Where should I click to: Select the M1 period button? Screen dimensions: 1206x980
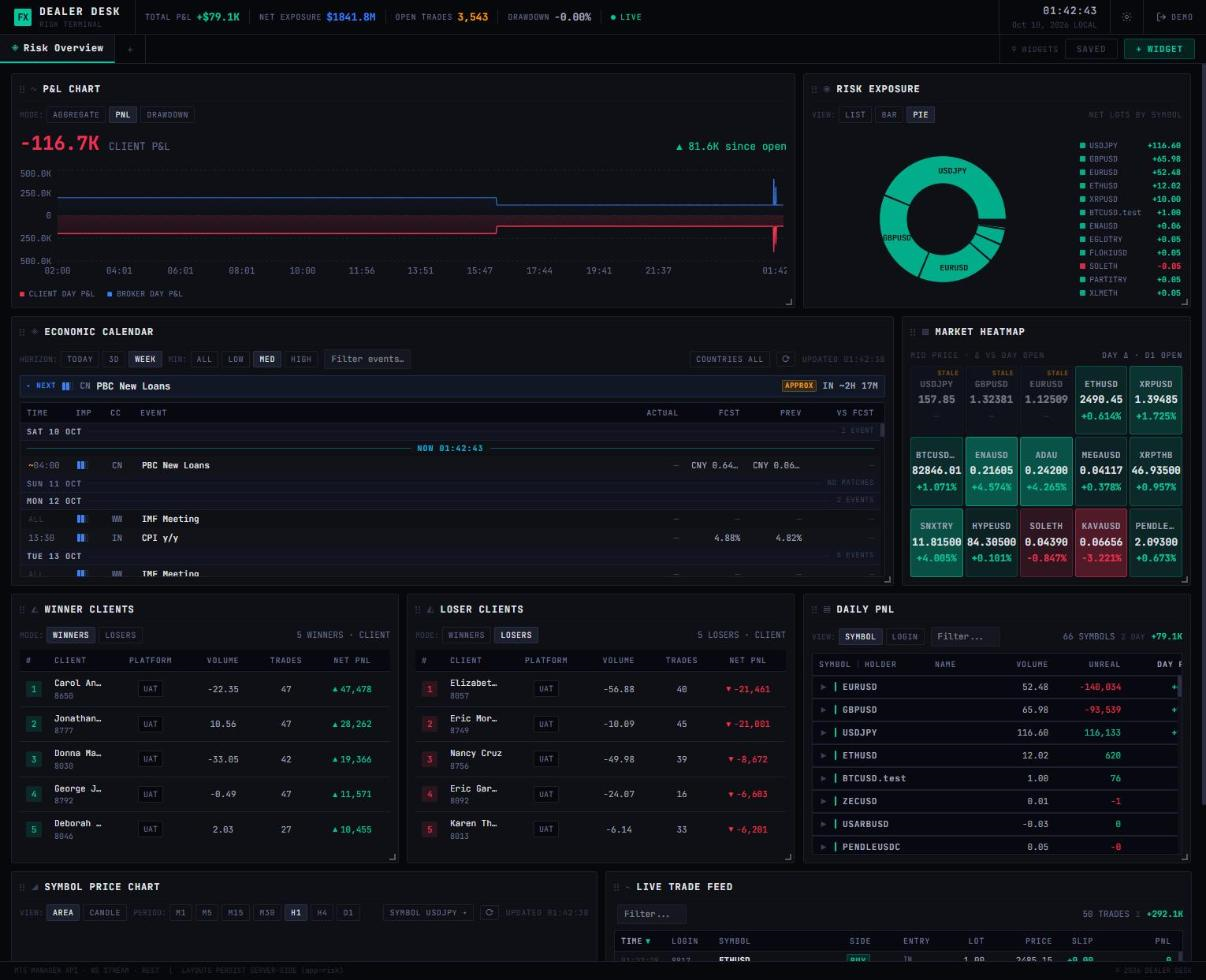[180, 912]
